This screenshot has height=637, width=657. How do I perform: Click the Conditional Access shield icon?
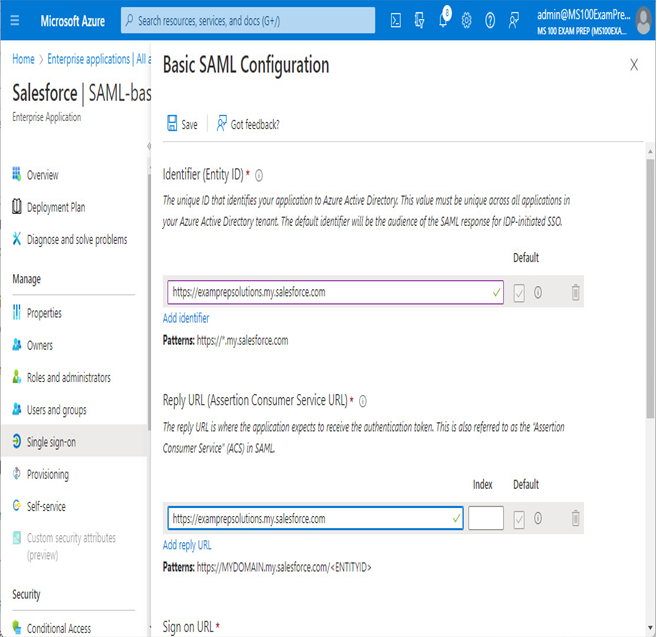[17, 627]
